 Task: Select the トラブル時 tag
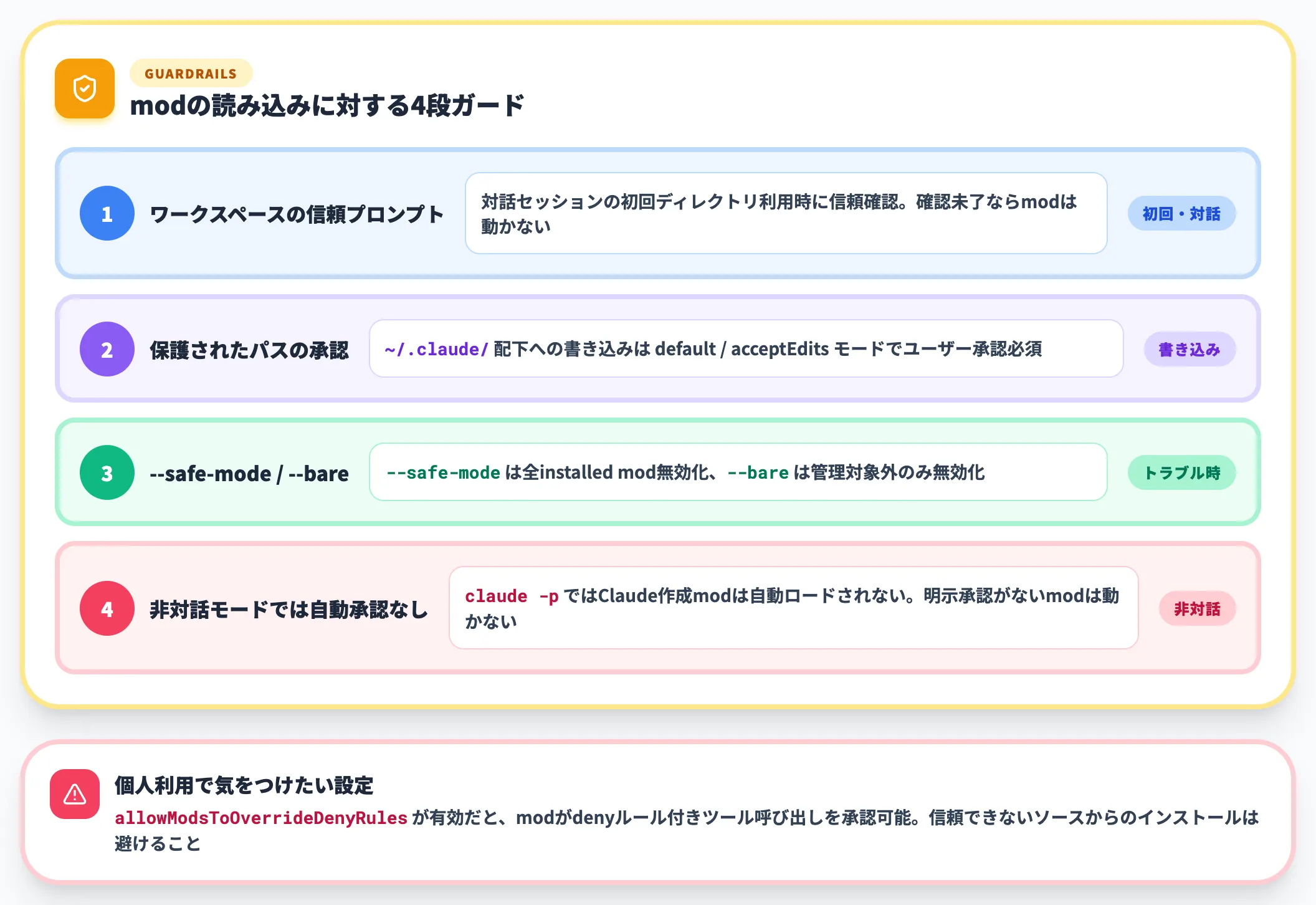pyautogui.click(x=1181, y=472)
